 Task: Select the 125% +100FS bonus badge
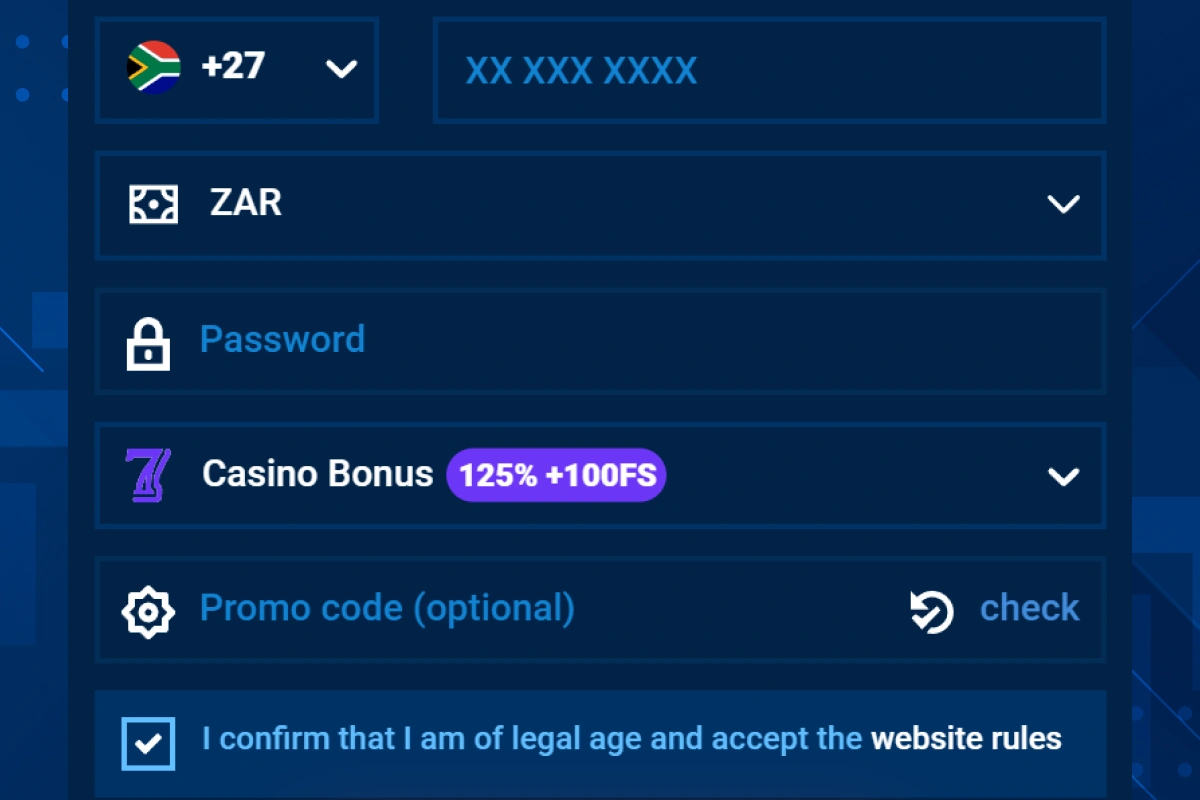point(556,475)
